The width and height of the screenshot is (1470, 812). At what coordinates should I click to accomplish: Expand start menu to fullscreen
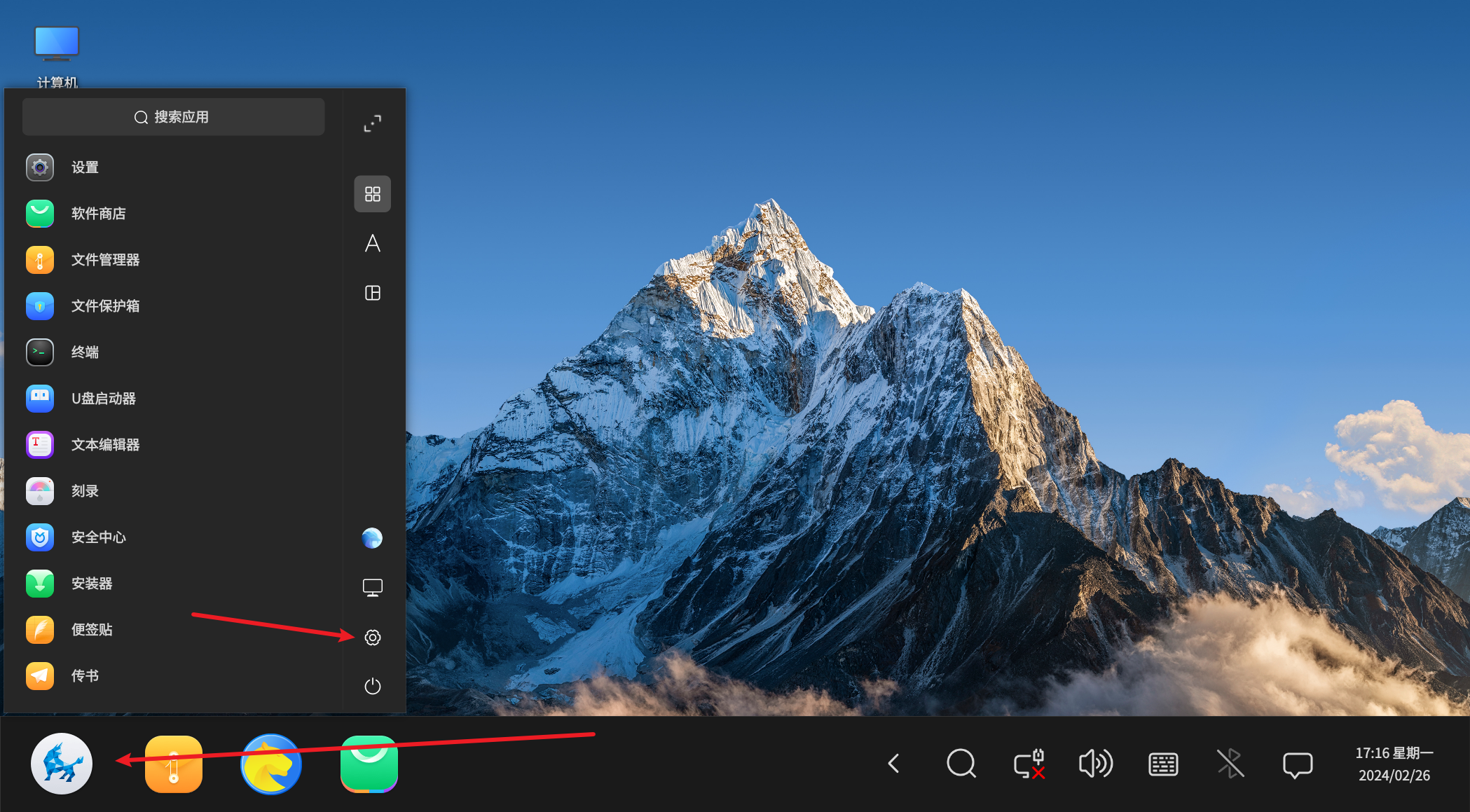pos(372,124)
